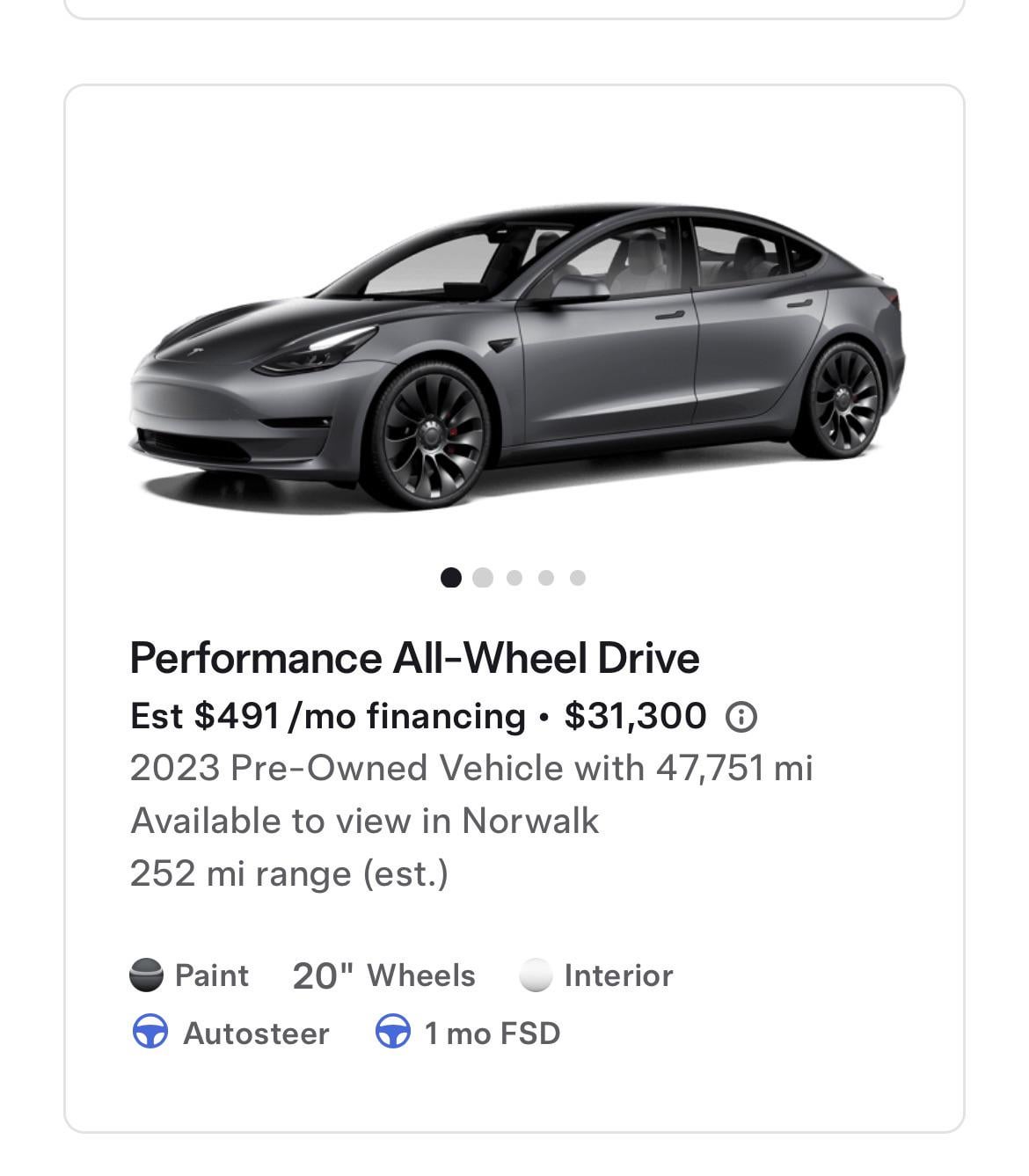Click the 2023 Pre-Owned Vehicle mileage line
Viewport: 1029px width, 1176px height.
click(x=471, y=768)
